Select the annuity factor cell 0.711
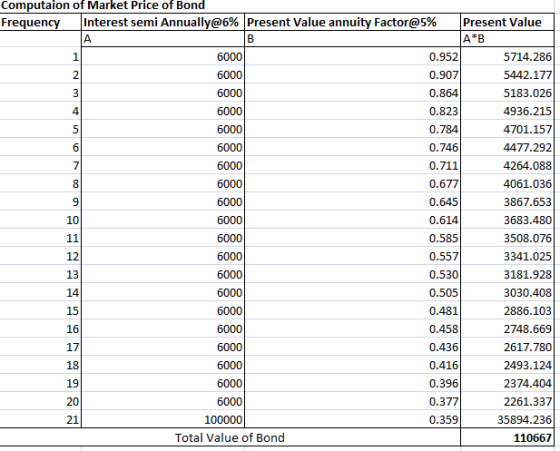 point(352,166)
